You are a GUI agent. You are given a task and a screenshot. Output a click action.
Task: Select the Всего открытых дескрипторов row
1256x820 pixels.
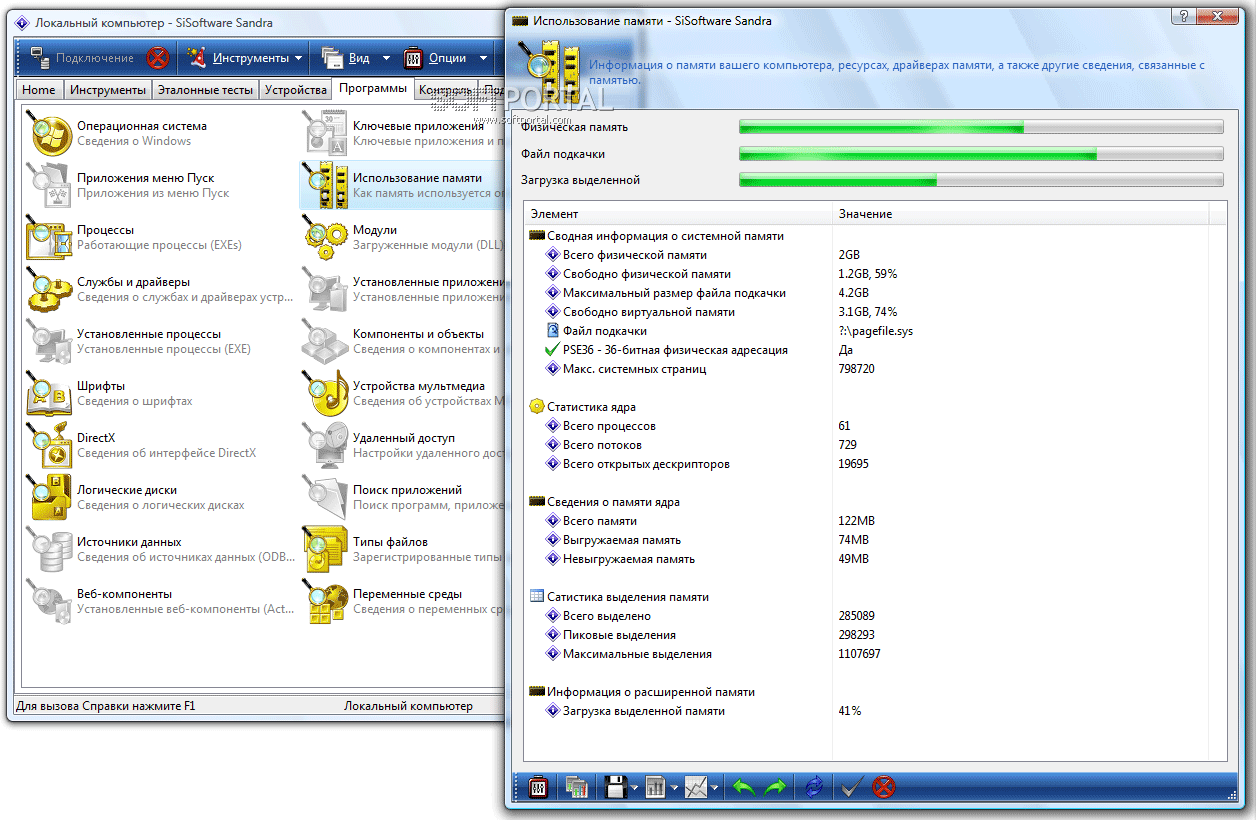[868, 464]
